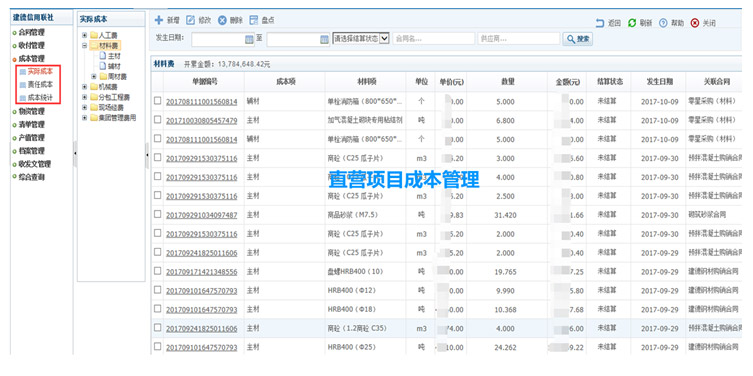Open the start-date calendar picker icon
This screenshot has width=753, height=376.
pyautogui.click(x=249, y=39)
